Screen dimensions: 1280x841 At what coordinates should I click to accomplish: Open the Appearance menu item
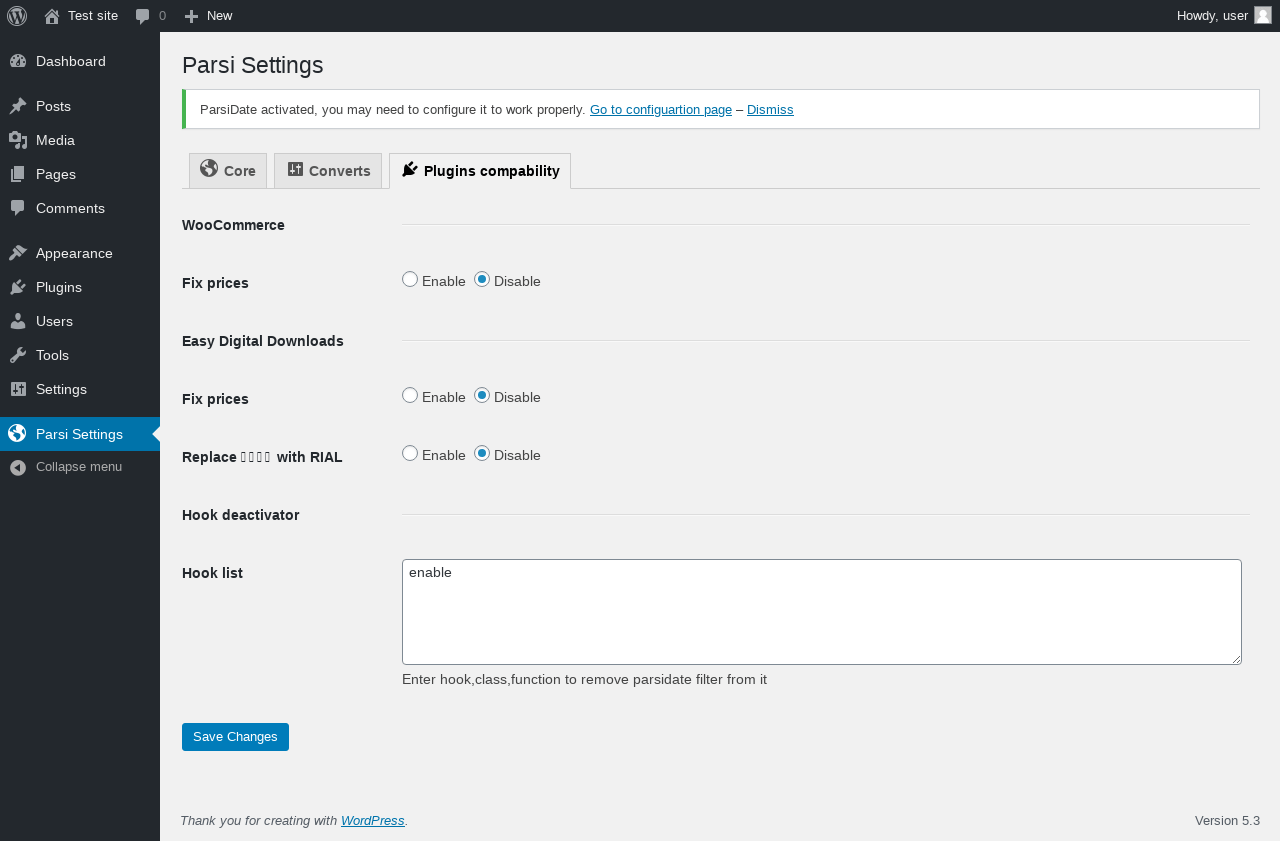(74, 253)
